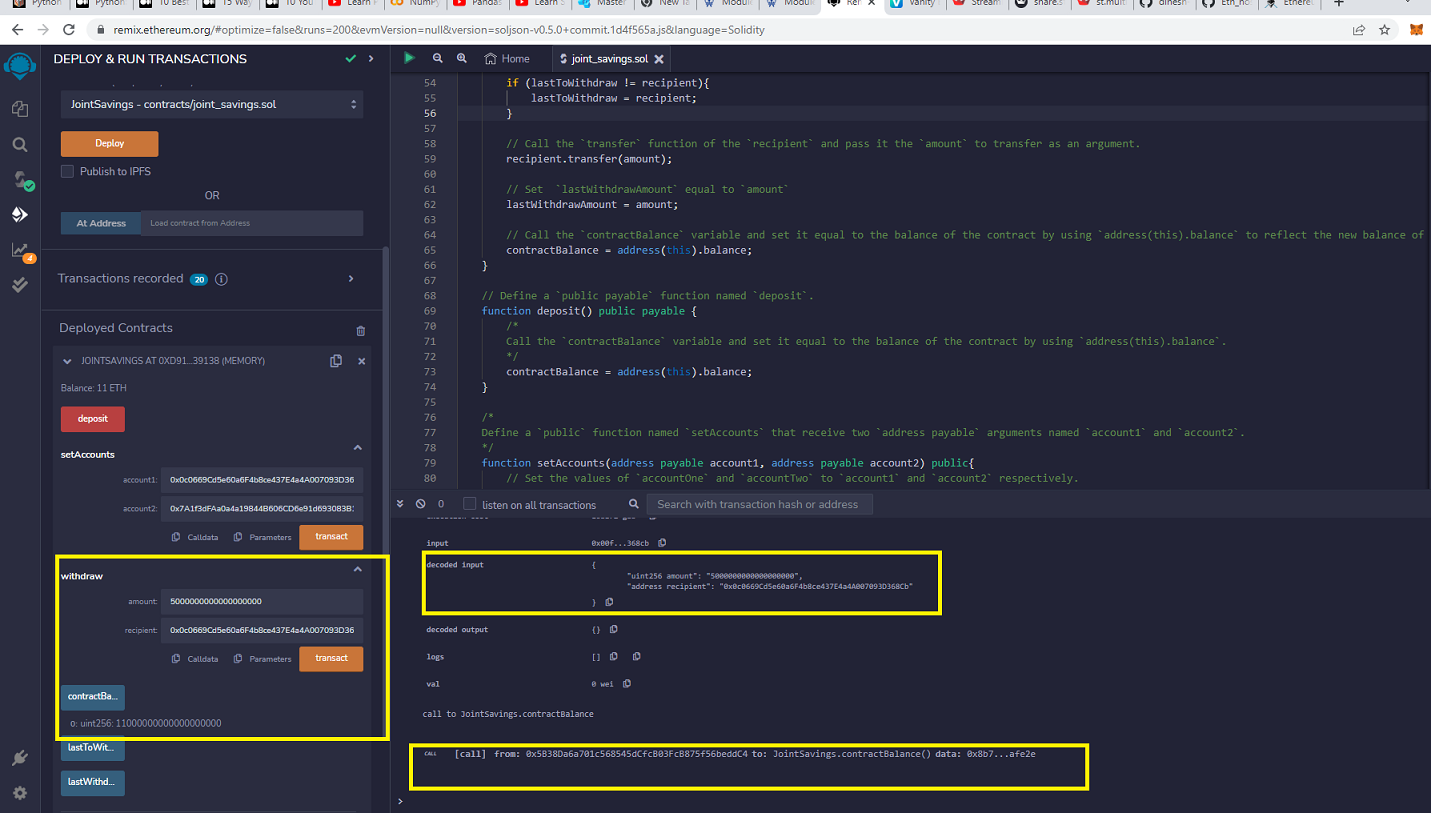This screenshot has height=813, width=1431.
Task: Collapse the withdraw function panel
Action: click(x=357, y=569)
